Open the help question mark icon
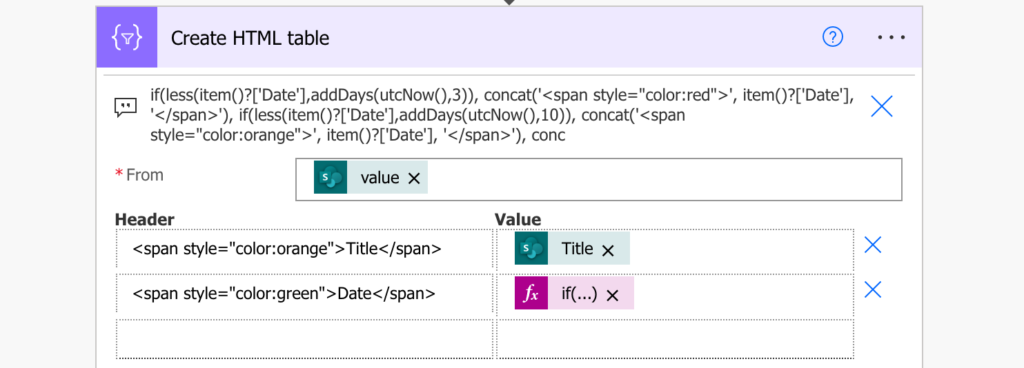 click(832, 37)
